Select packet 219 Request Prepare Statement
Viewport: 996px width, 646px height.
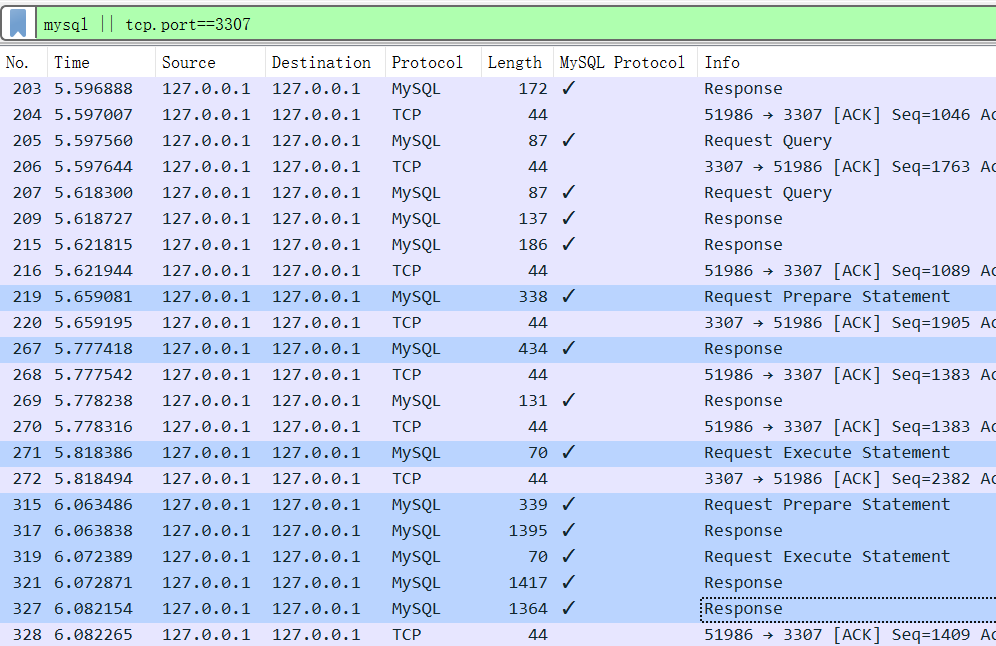point(826,297)
